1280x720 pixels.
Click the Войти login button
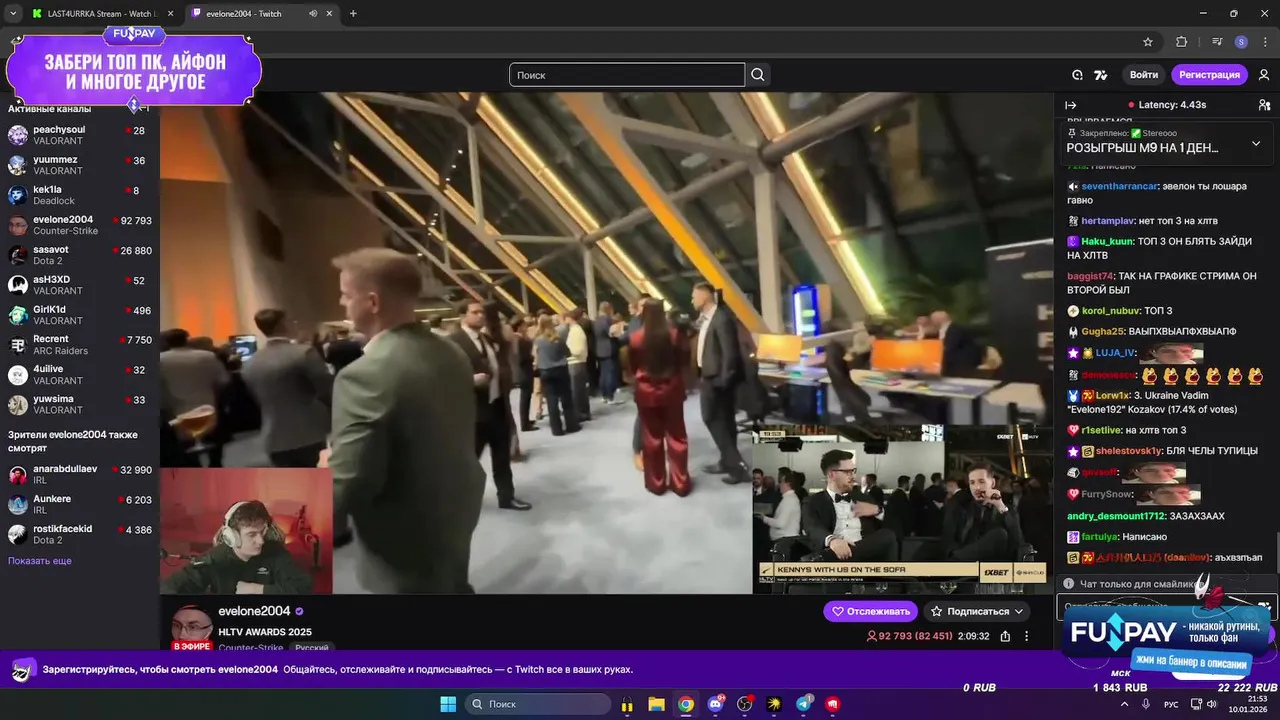(x=1144, y=75)
